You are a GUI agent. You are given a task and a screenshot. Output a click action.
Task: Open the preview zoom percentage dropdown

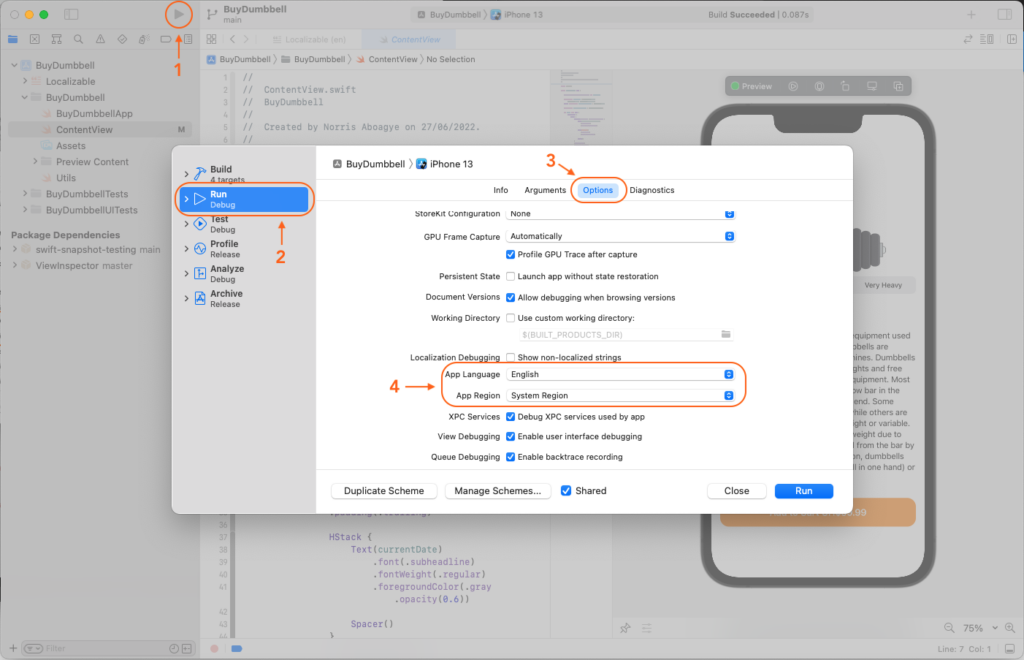point(980,628)
